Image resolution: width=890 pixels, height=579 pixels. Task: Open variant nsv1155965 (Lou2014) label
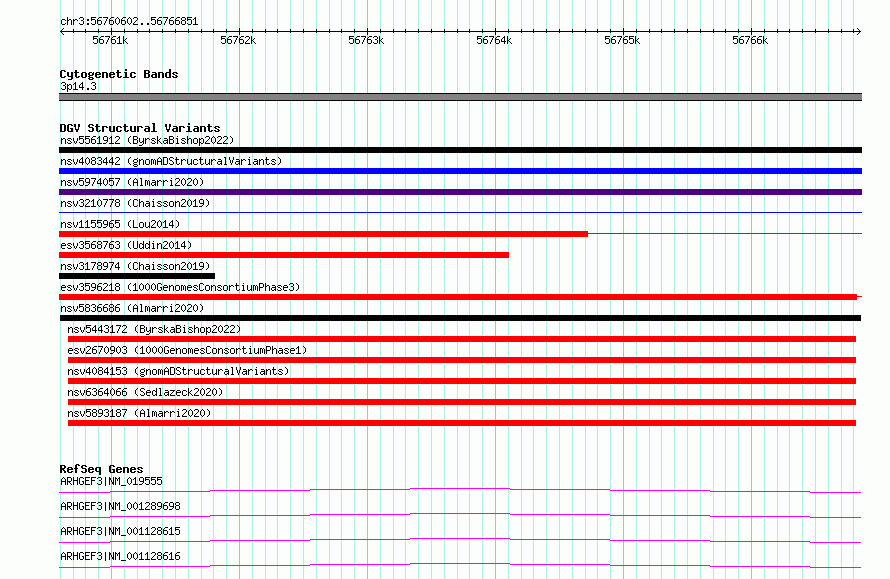pos(120,224)
